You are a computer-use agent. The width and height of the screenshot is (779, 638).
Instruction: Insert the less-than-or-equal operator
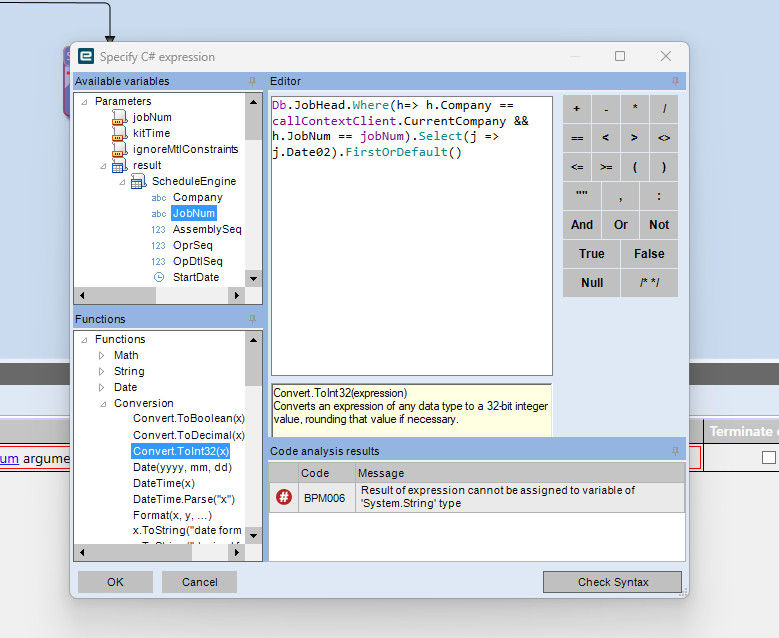pos(577,167)
